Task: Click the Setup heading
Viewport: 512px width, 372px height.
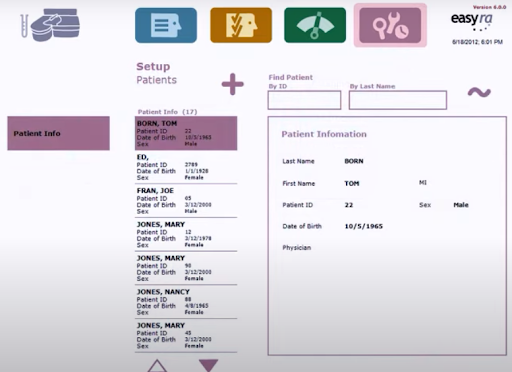Action: tap(153, 67)
